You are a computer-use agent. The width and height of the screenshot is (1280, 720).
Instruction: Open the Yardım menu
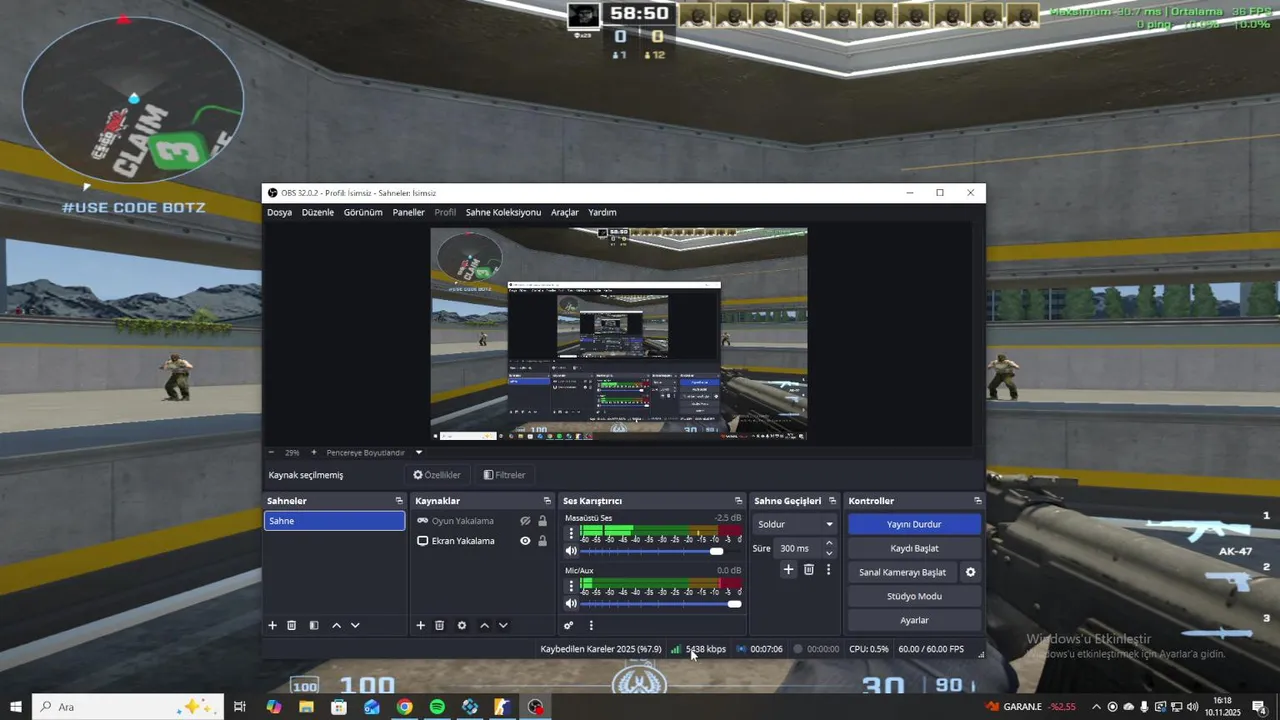pyautogui.click(x=602, y=212)
